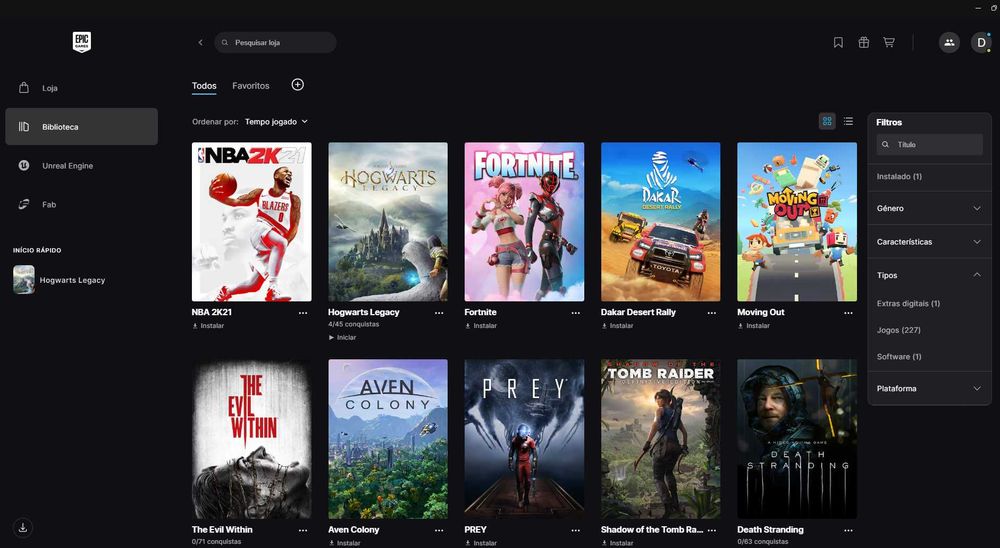Expand the Plataforma filter

[x=929, y=388]
